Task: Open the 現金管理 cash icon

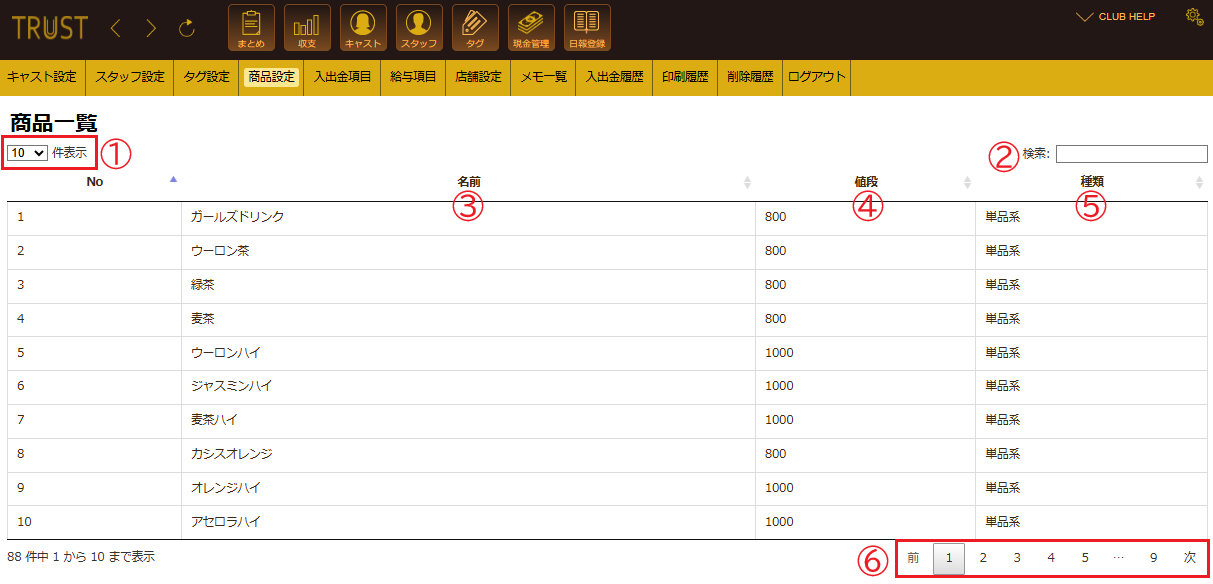Action: [531, 28]
